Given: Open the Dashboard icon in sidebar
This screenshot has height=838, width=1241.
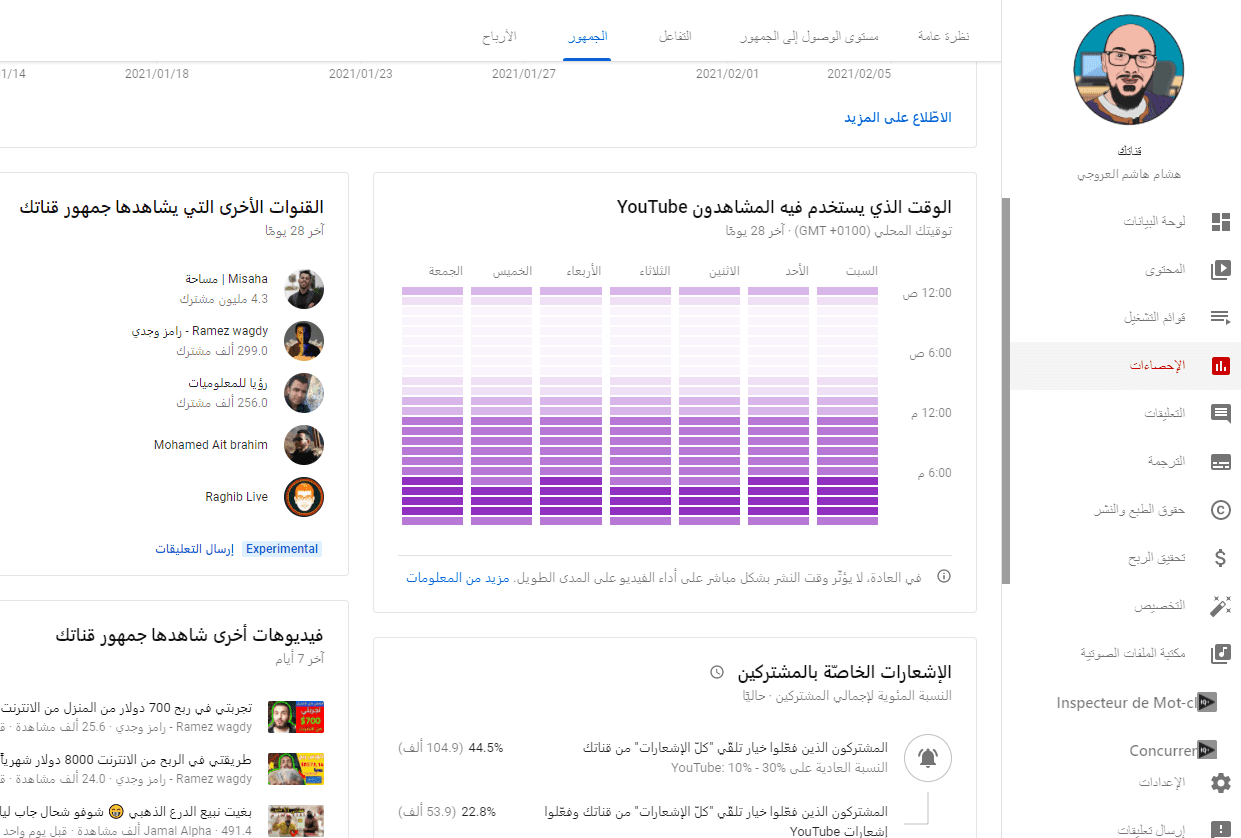Looking at the screenshot, I should pos(1220,222).
